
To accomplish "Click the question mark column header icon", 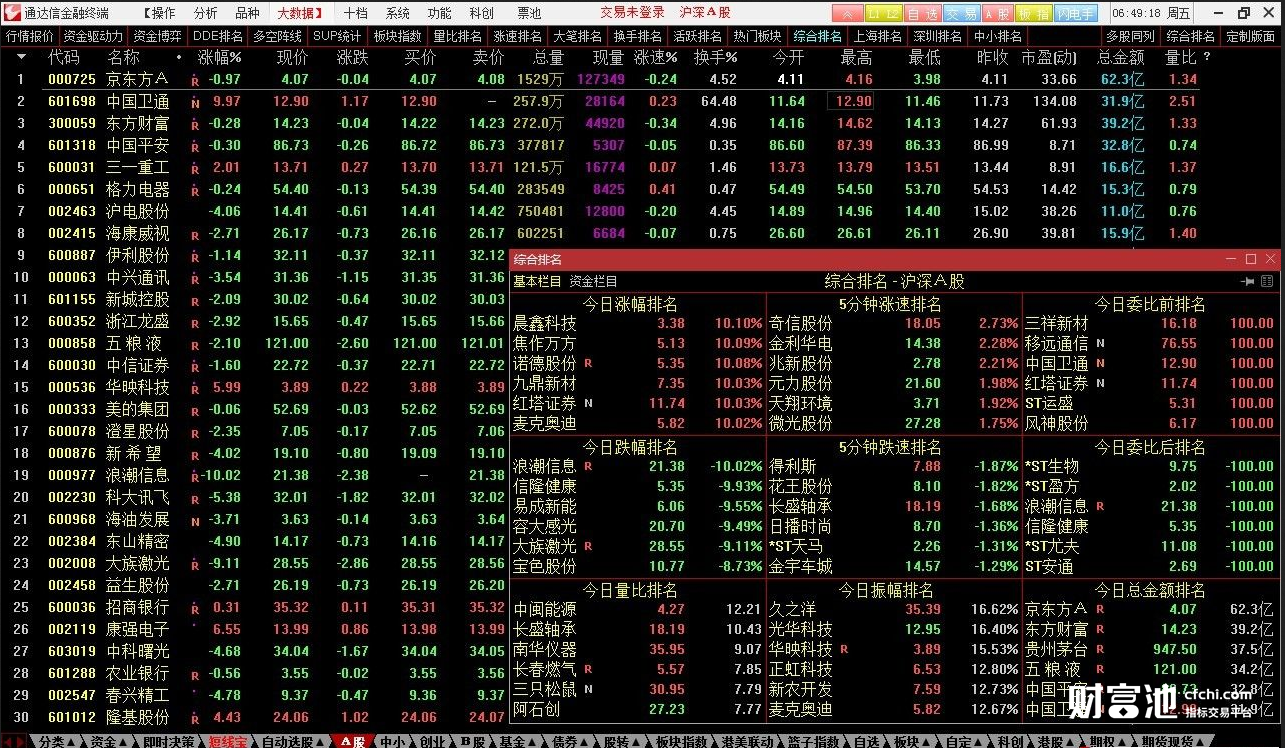I will pyautogui.click(x=1207, y=57).
